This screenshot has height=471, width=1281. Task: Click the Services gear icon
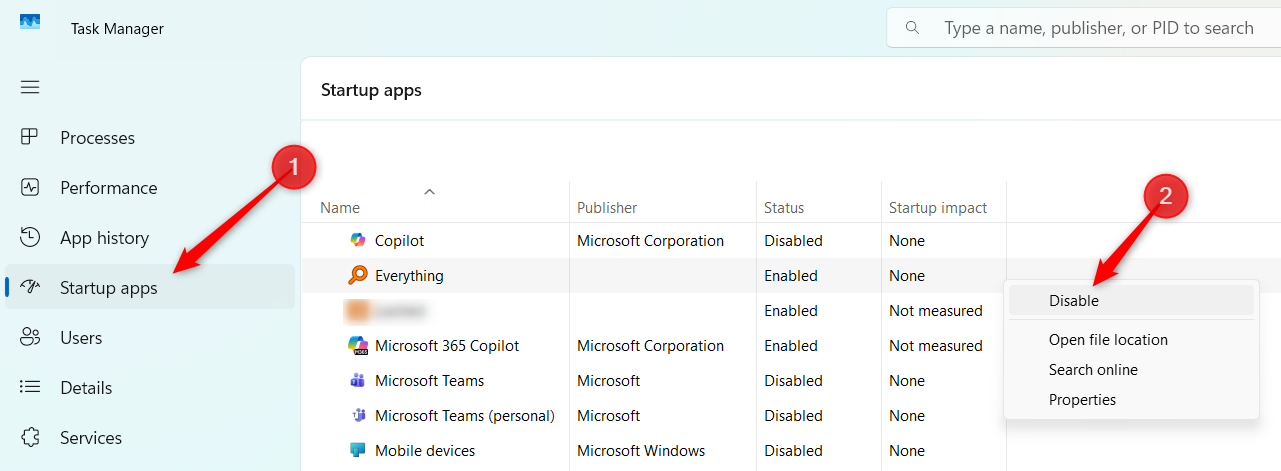(30, 438)
